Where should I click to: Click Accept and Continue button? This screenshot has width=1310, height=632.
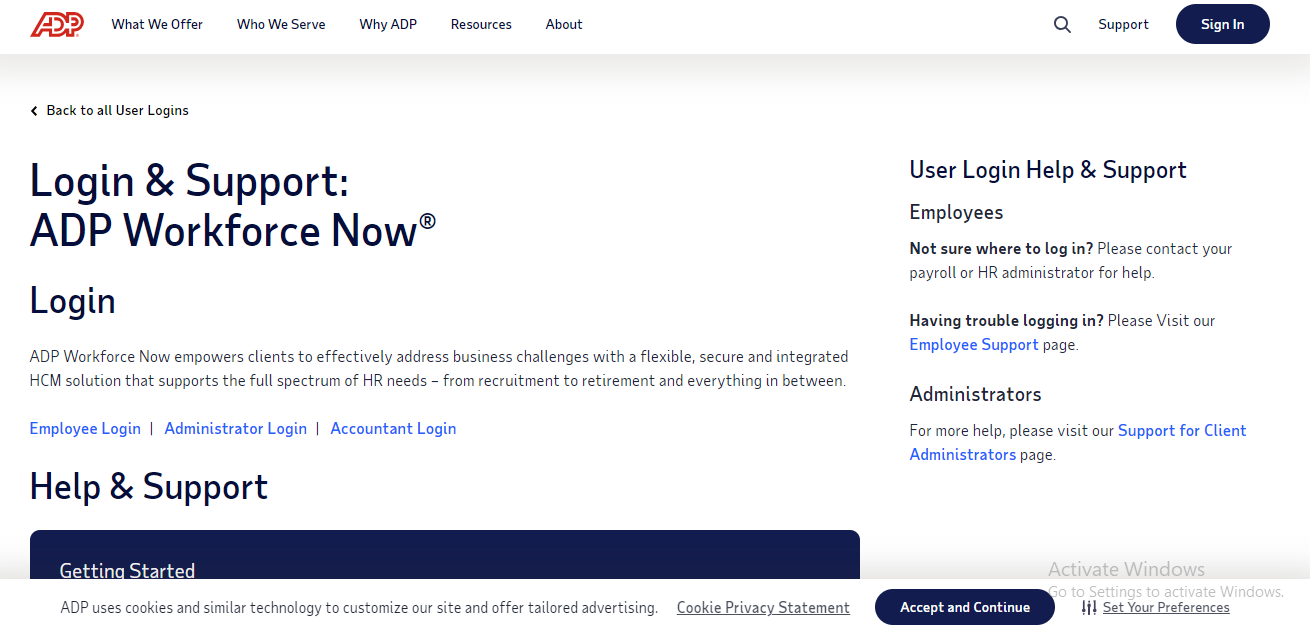[x=965, y=607]
